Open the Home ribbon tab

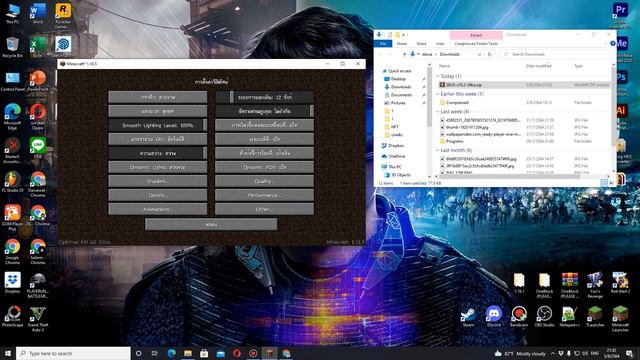click(402, 44)
